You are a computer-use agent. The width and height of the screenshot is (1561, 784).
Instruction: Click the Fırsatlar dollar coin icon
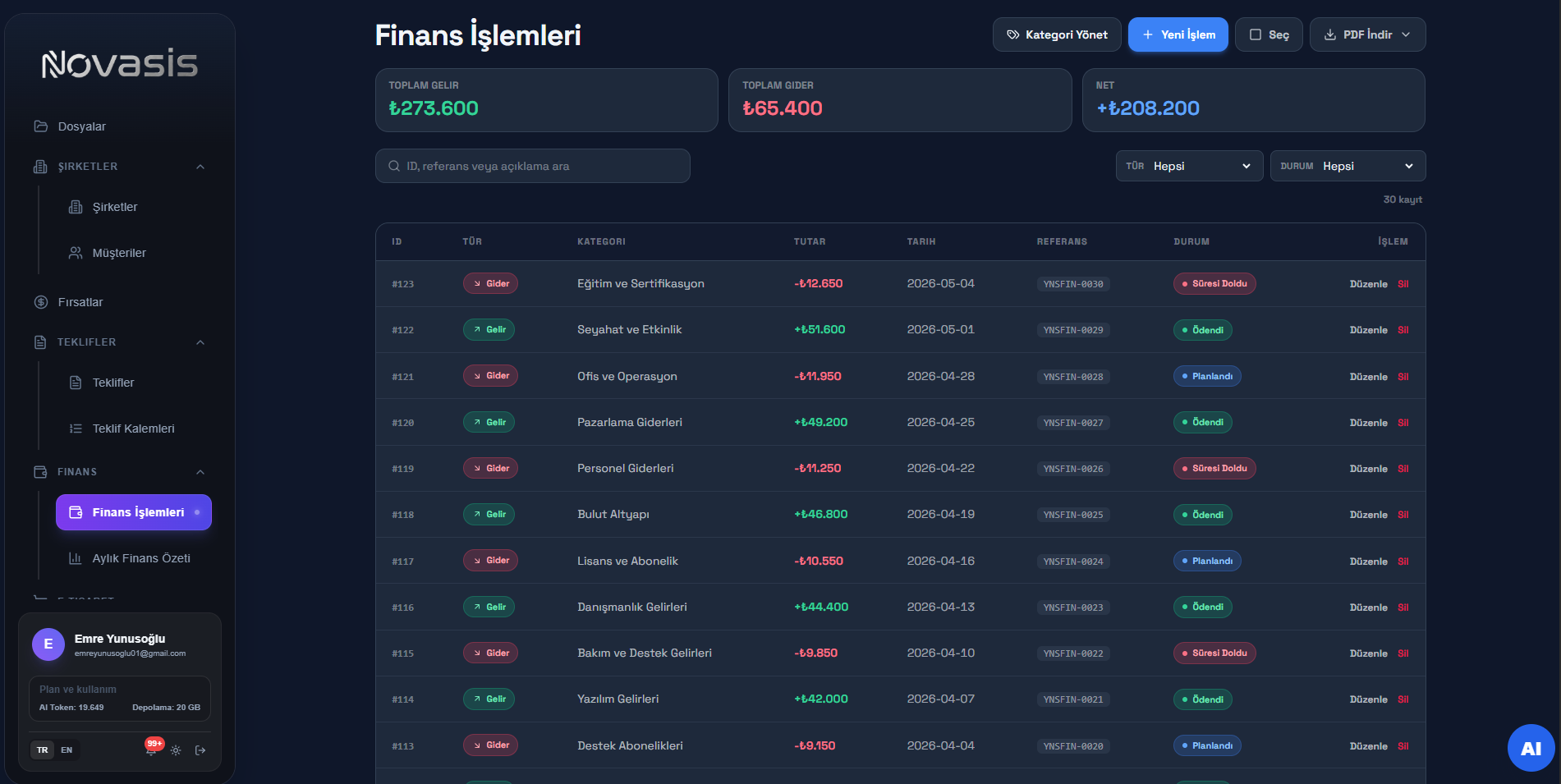pos(41,302)
